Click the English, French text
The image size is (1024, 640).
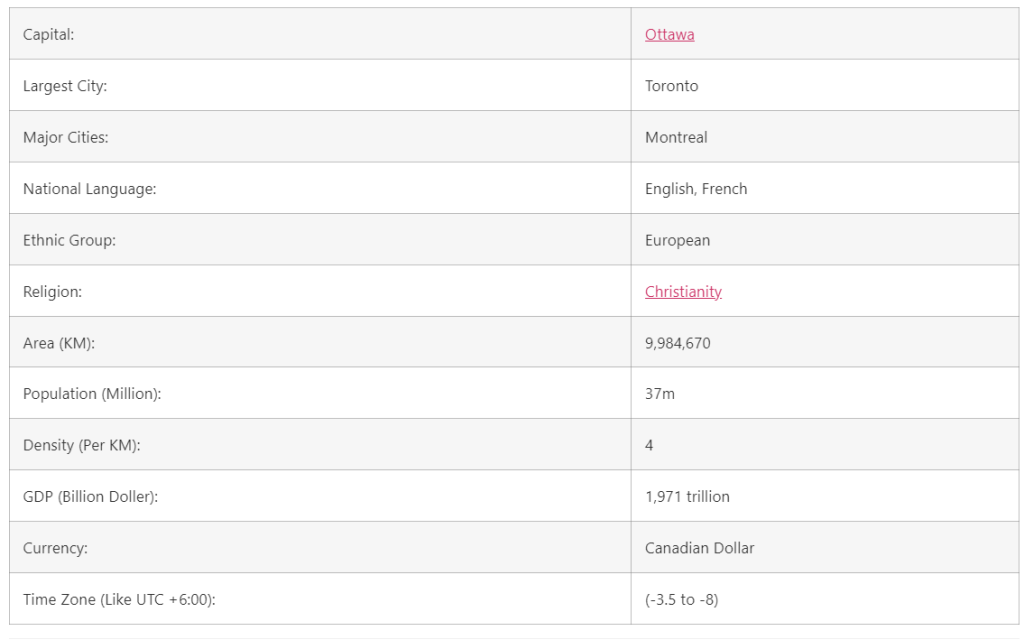click(696, 189)
